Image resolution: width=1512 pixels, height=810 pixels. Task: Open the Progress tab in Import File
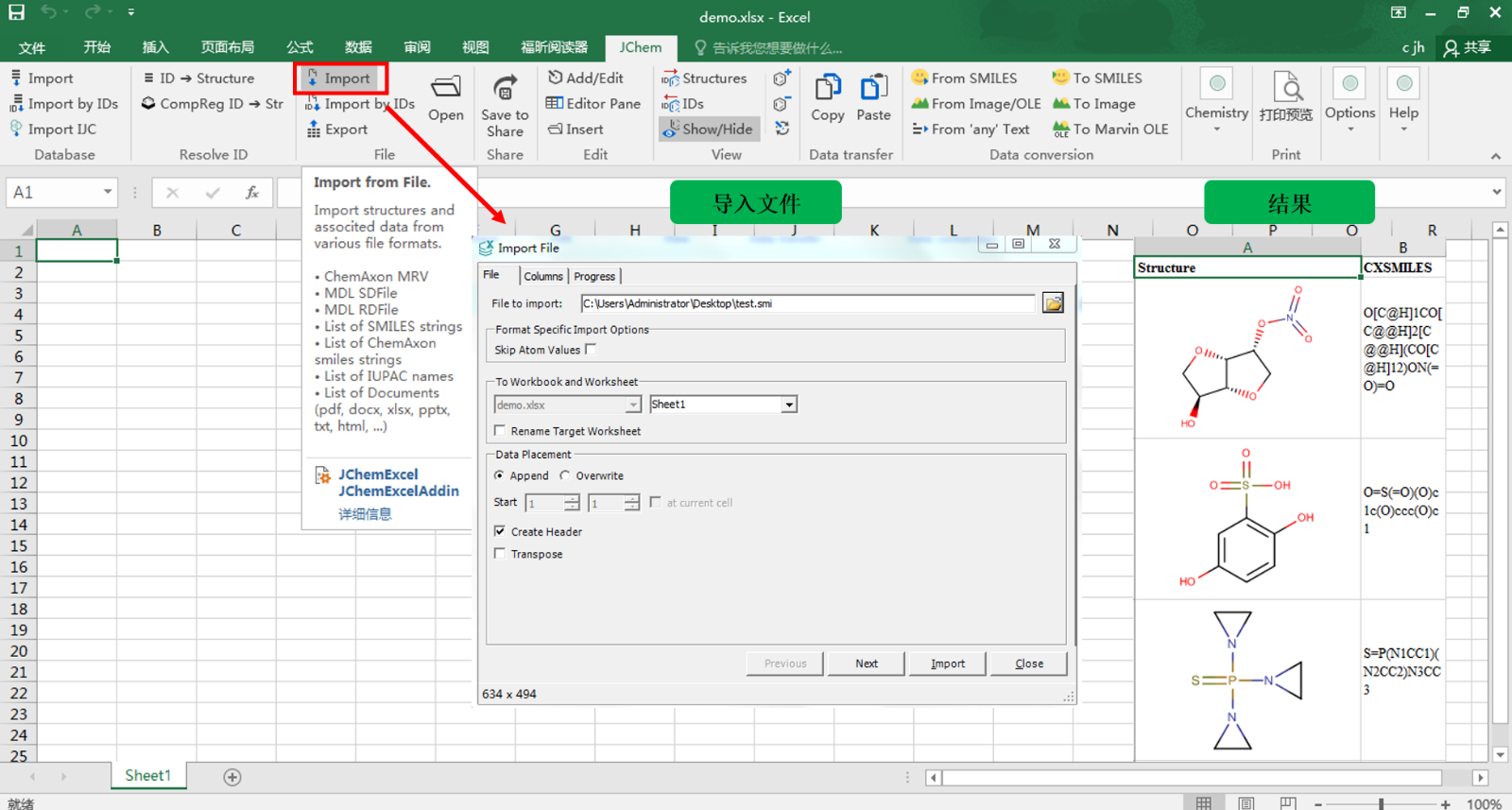point(594,276)
